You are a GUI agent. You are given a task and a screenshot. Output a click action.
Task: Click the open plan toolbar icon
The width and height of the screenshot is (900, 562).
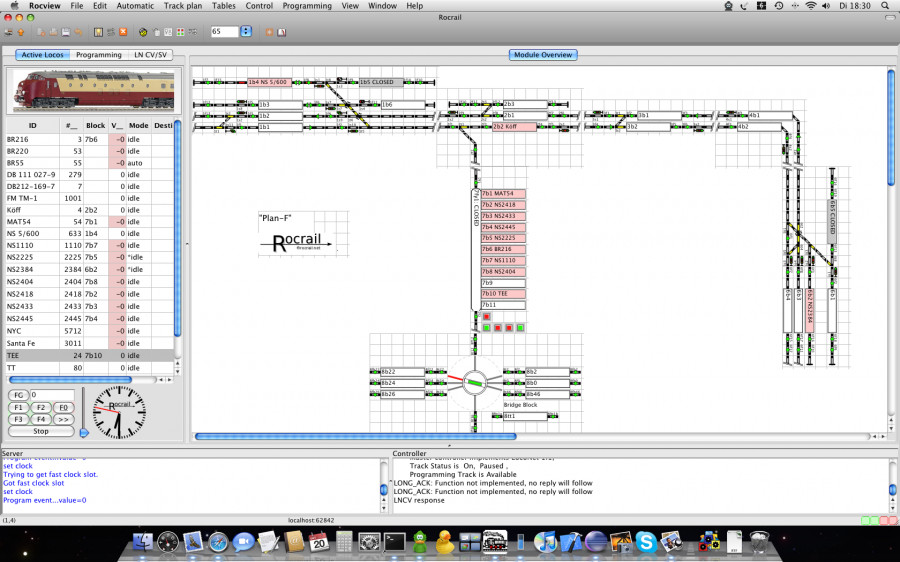53,32
